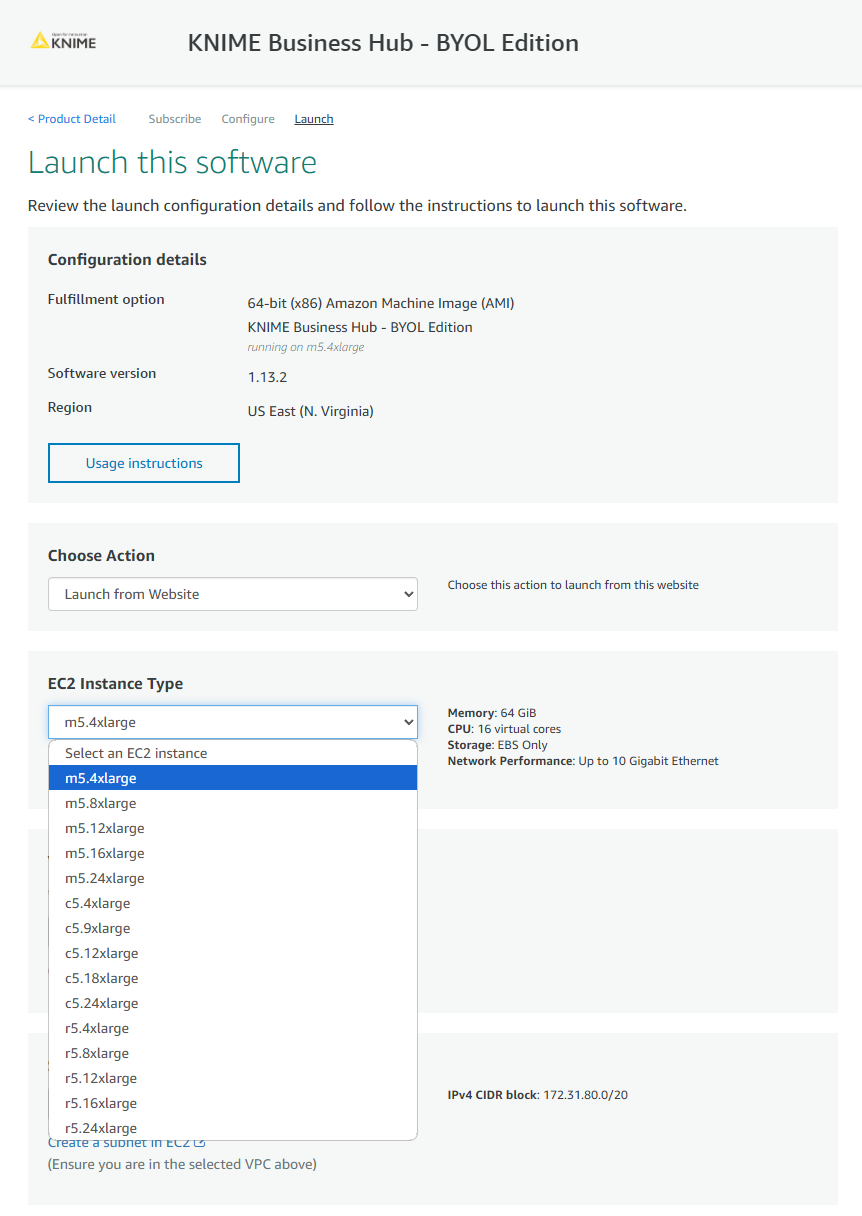Viewport: 862px width, 1216px height.
Task: Click the 64-bit (x86) Amazon Machine Image text
Action: pyautogui.click(x=381, y=303)
